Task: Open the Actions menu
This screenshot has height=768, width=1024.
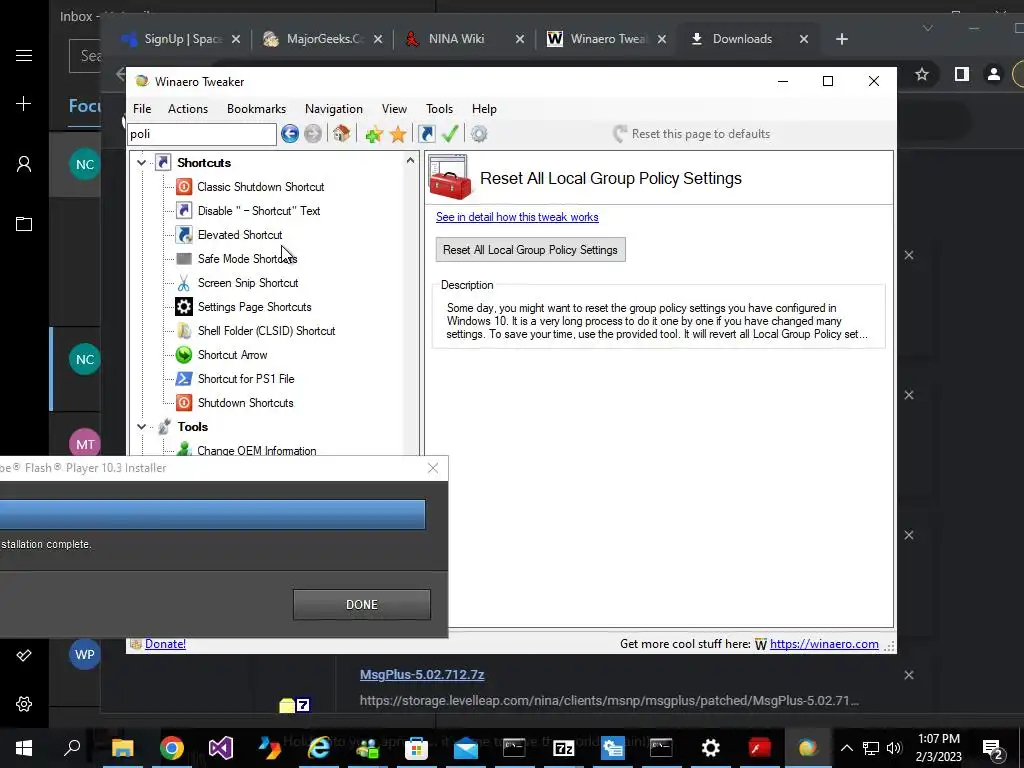Action: click(x=188, y=109)
